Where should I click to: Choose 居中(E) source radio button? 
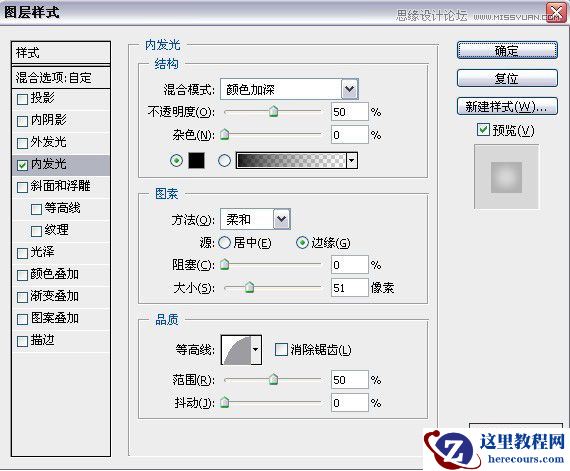(224, 242)
